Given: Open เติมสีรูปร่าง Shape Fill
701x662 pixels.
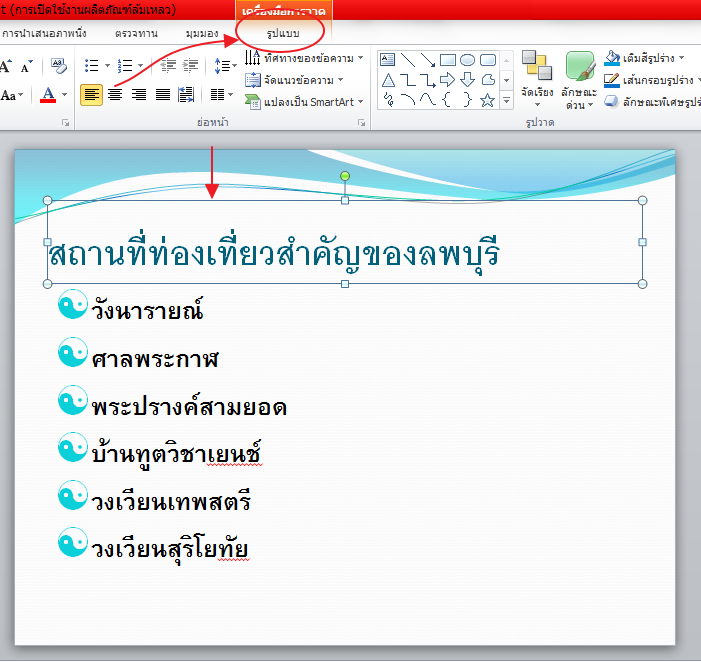Looking at the screenshot, I should click(x=644, y=58).
